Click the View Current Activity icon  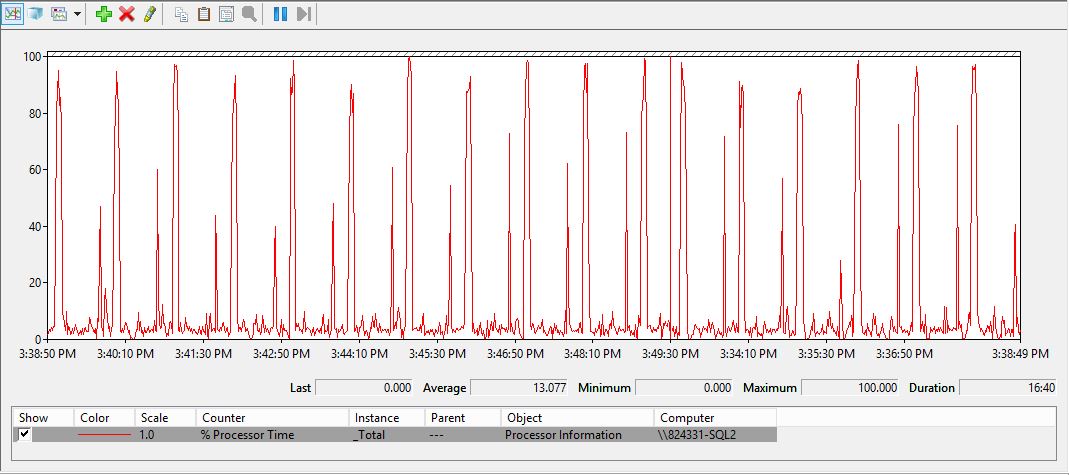point(13,14)
